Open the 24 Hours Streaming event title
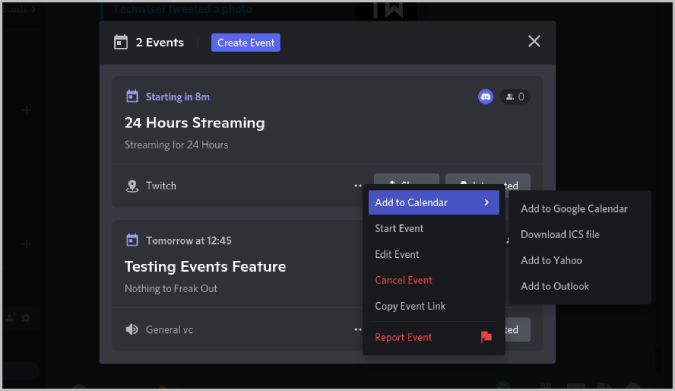The height and width of the screenshot is (391, 675). pos(195,123)
